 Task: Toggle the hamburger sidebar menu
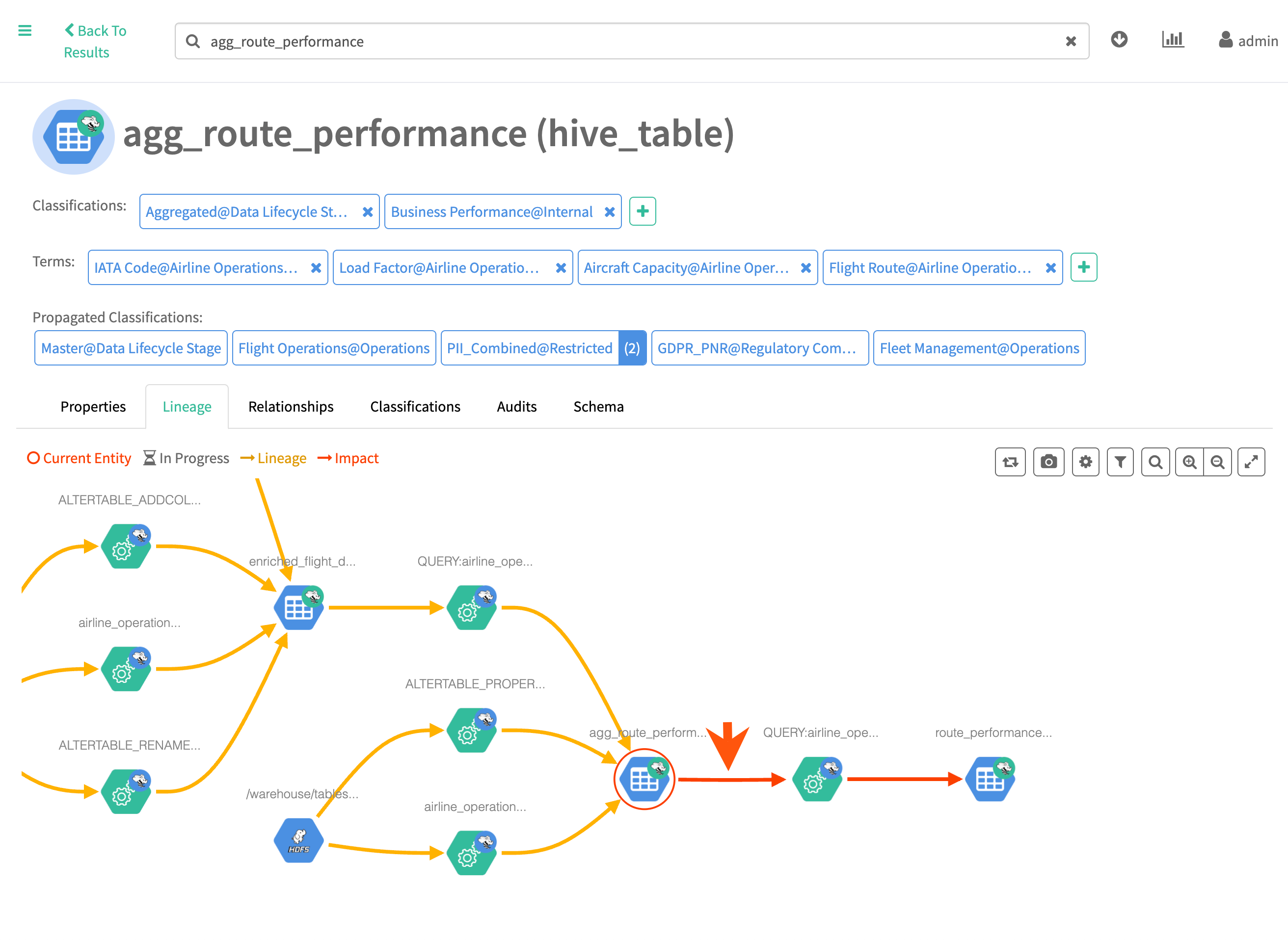(x=25, y=31)
